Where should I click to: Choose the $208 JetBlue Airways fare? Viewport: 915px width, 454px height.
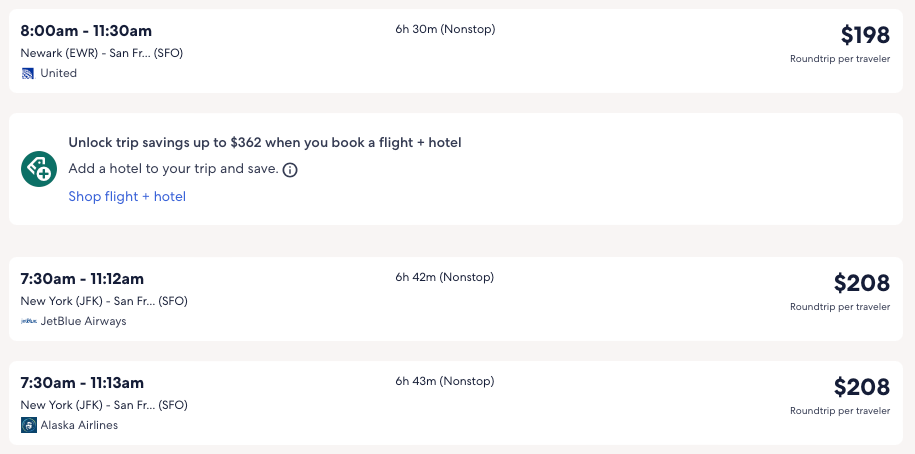(861, 283)
